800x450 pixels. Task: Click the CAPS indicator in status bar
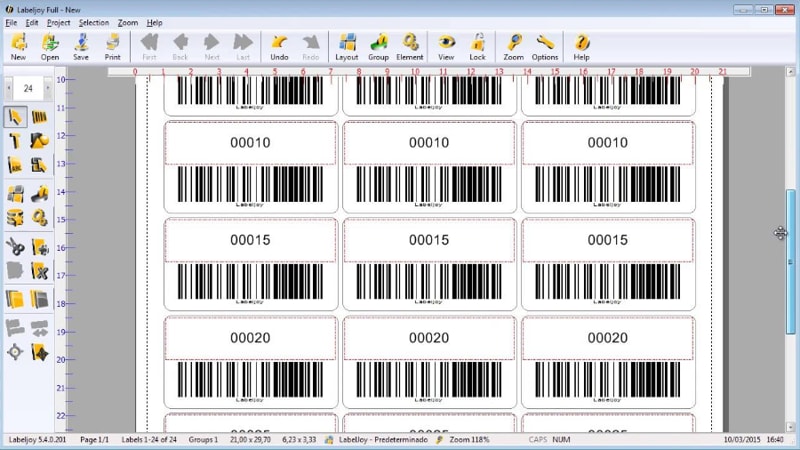coord(538,439)
